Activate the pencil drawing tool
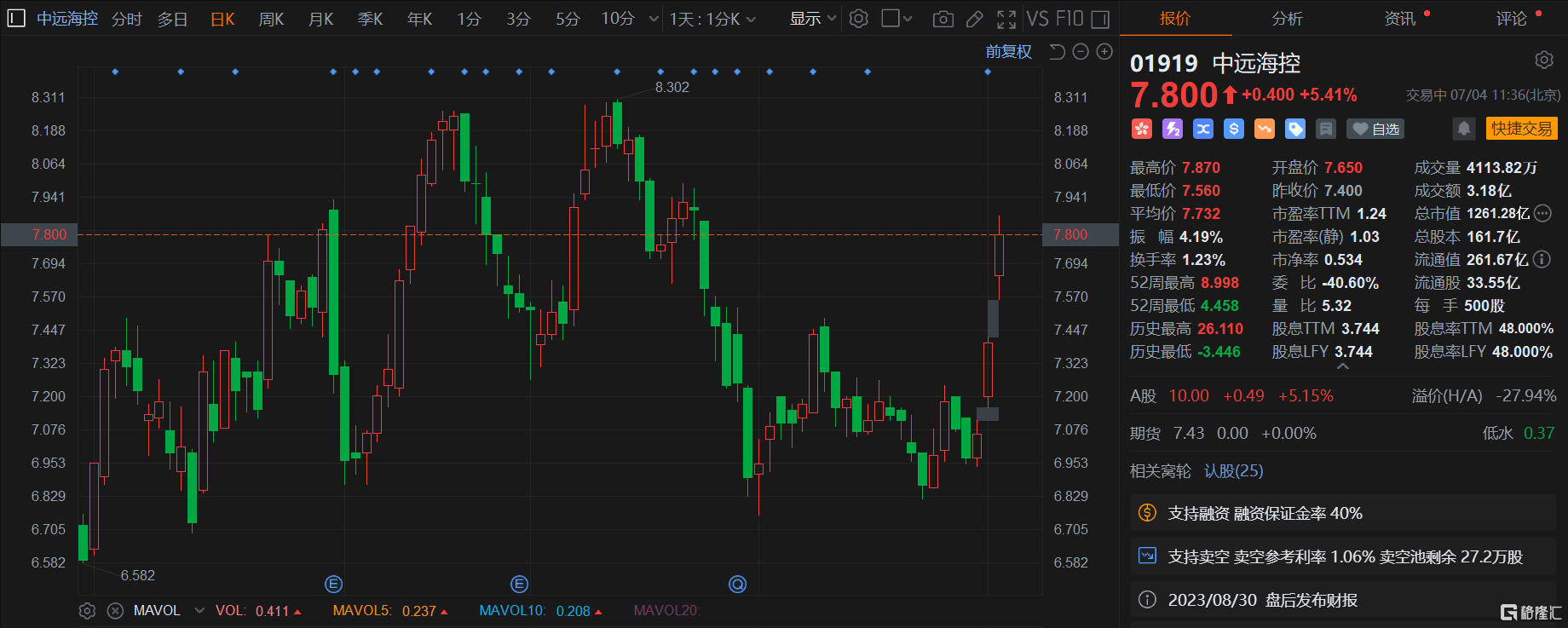This screenshot has height=628, width=1568. click(975, 19)
